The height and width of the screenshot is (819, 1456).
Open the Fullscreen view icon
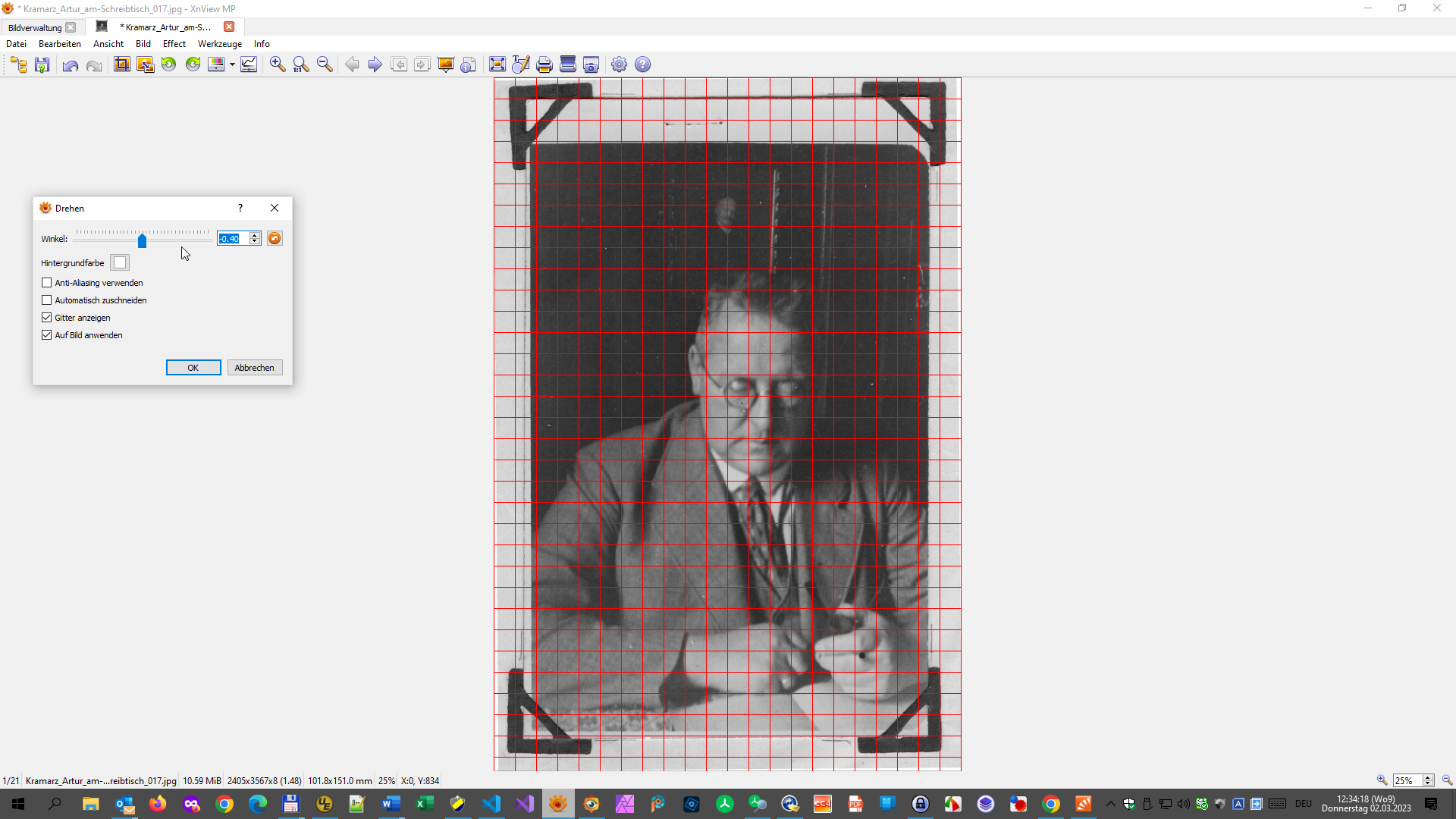coord(497,64)
